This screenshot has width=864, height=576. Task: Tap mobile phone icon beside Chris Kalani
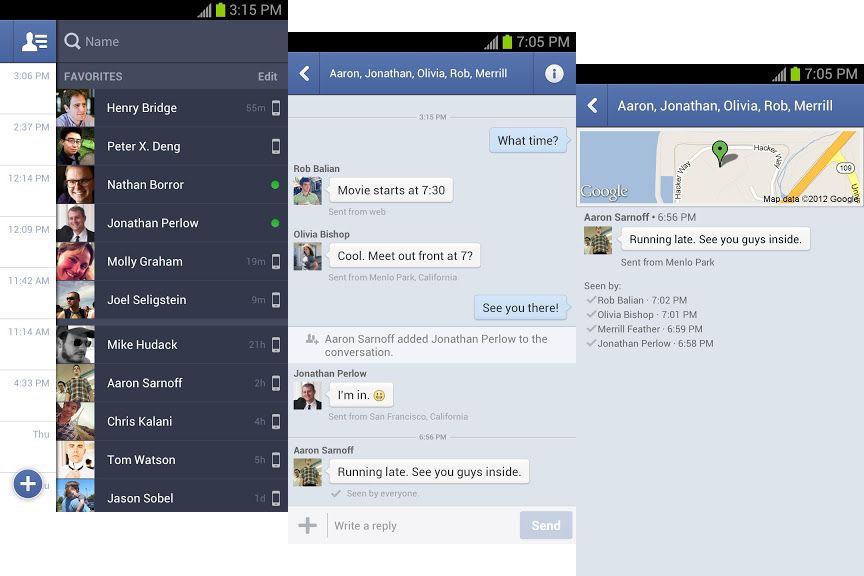(276, 422)
